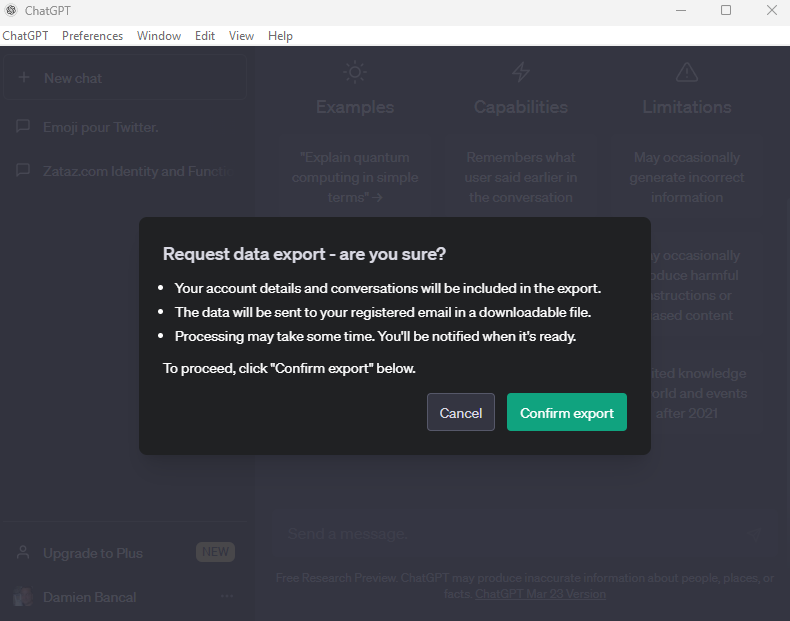
Task: Click Processing may take some time text
Action: (x=375, y=336)
